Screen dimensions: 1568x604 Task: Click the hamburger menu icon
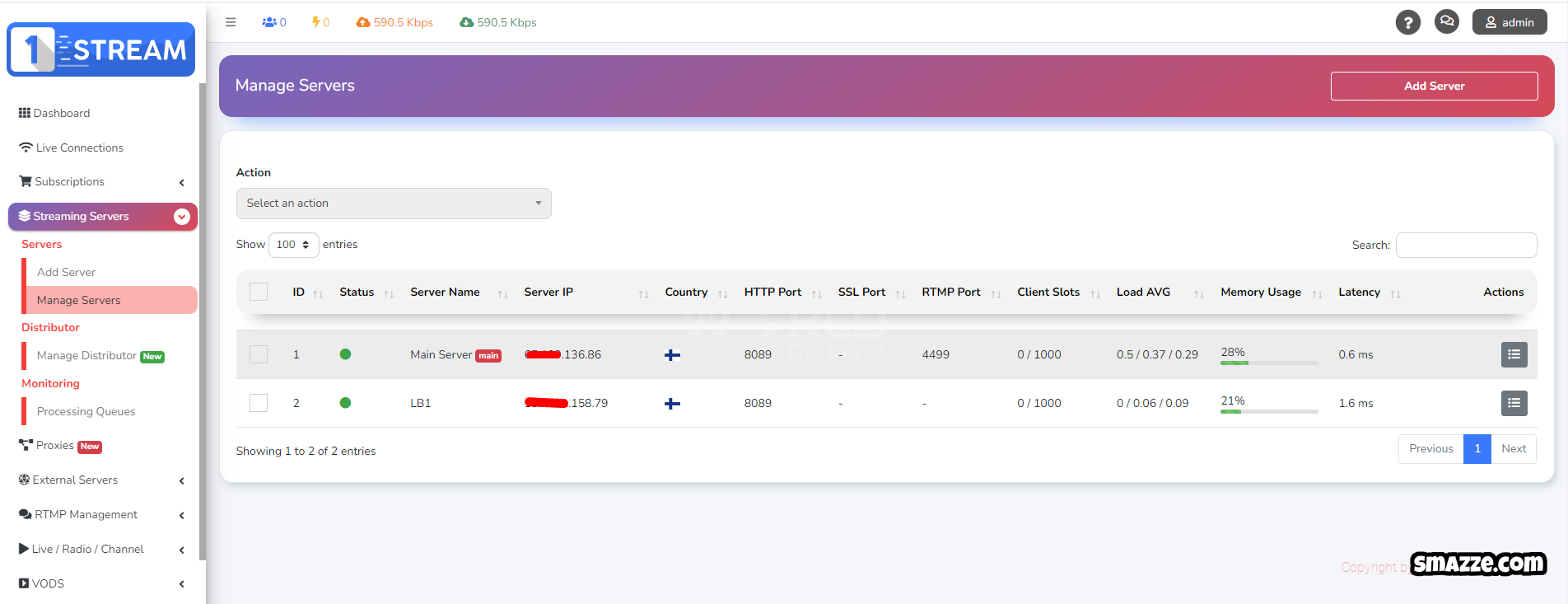[x=231, y=22]
